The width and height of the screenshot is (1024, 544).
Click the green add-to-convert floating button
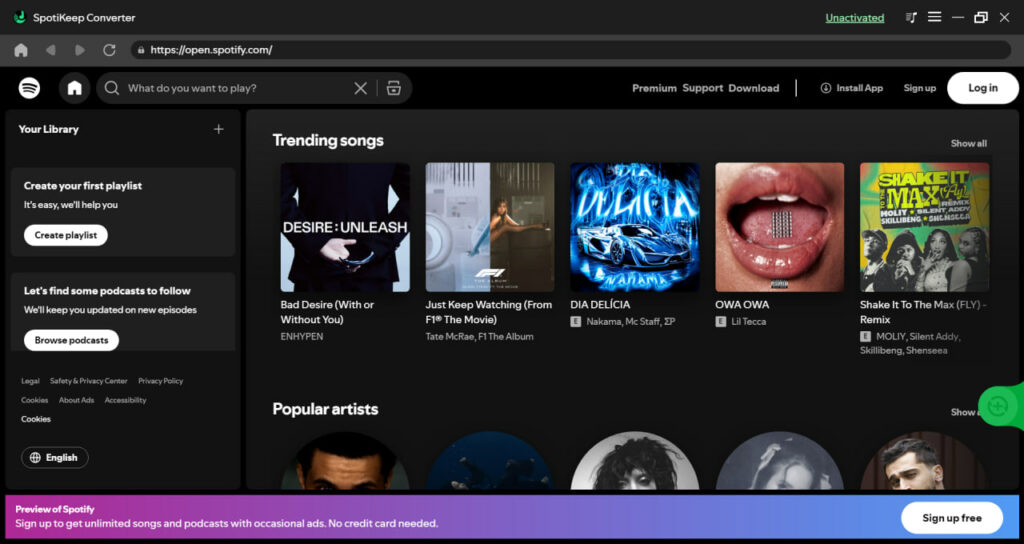998,406
